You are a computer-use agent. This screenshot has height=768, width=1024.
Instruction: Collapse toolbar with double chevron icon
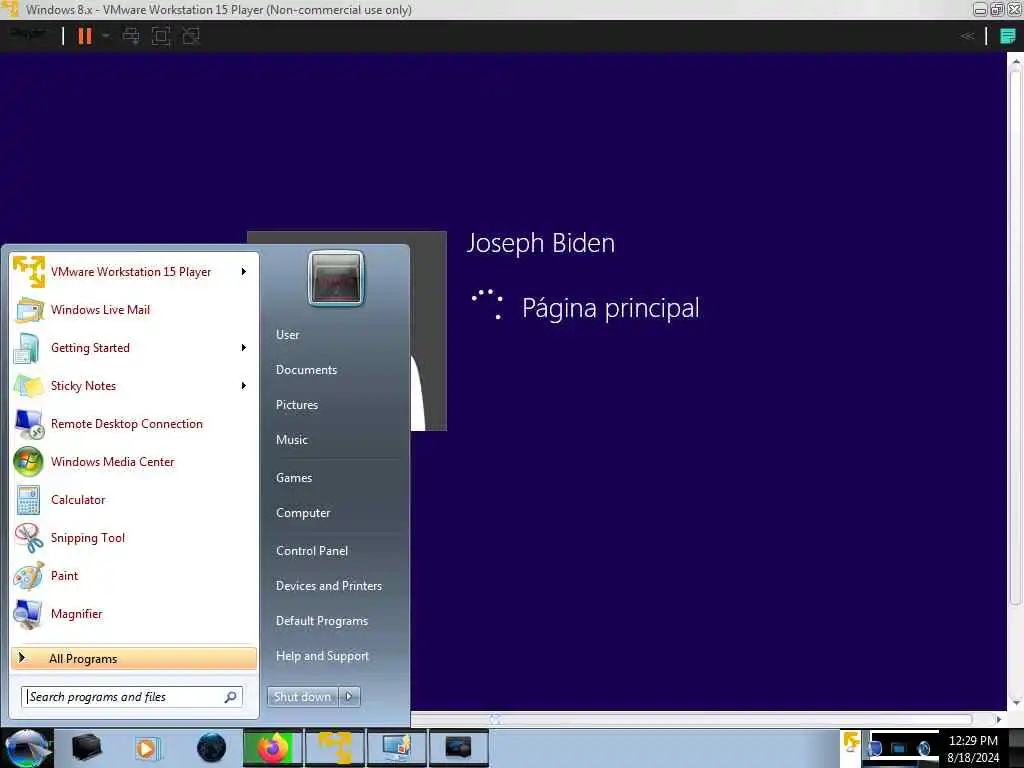pos(968,36)
